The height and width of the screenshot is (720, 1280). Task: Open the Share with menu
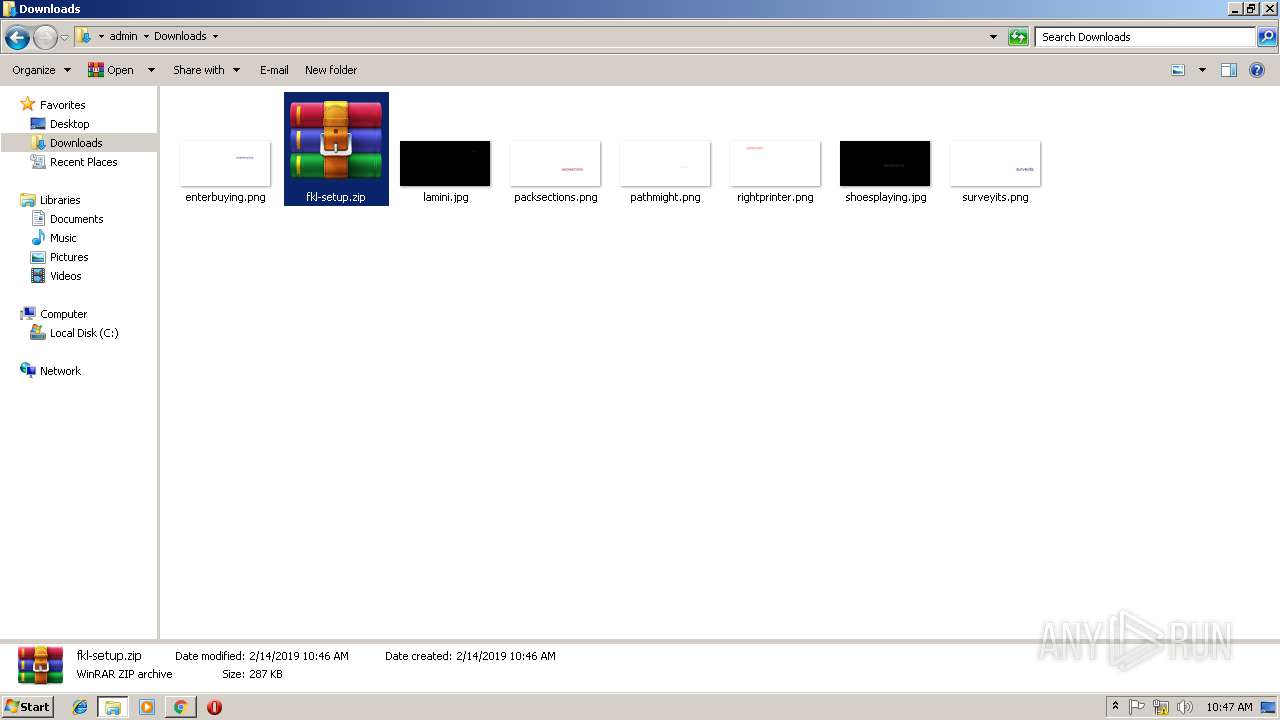206,70
